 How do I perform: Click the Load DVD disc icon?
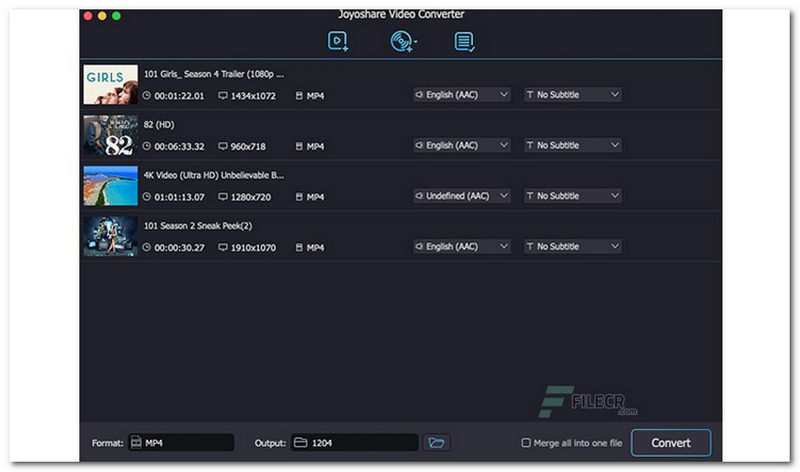coord(401,41)
